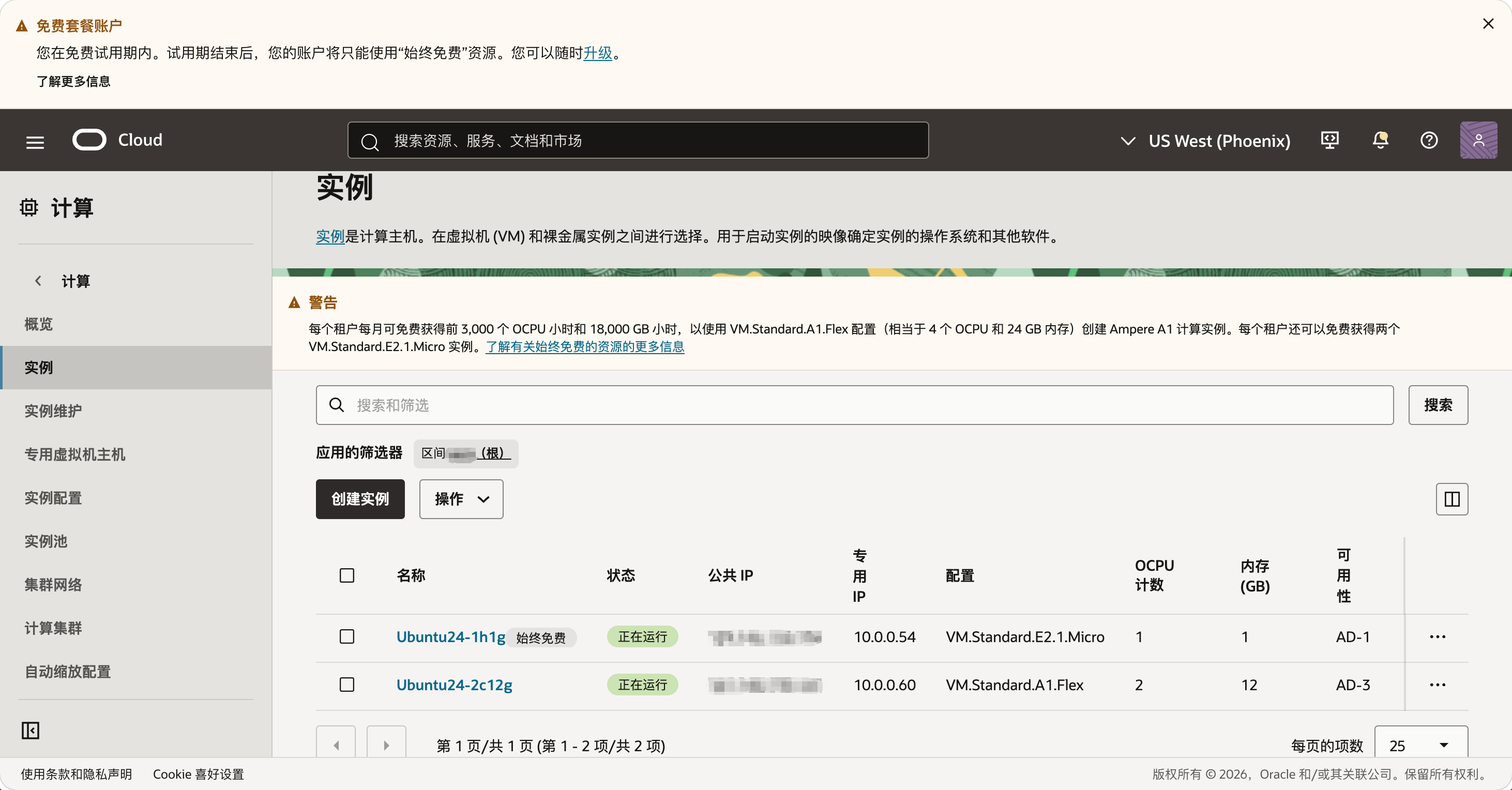Viewport: 1512px width, 790px height.
Task: Open actions menu for Ubuntu24-1h1g row
Action: 1438,637
